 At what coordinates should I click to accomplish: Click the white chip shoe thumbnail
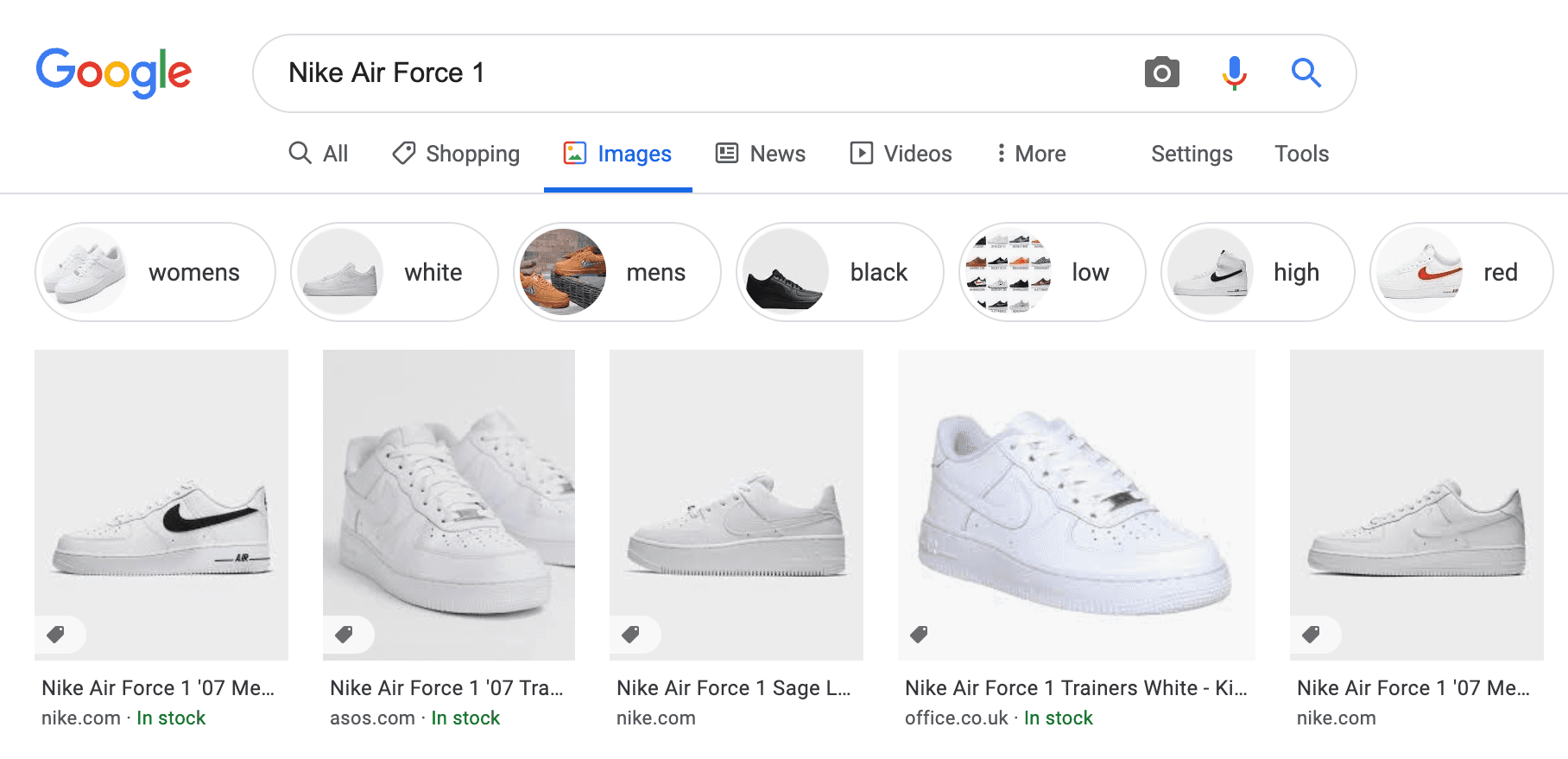(339, 272)
